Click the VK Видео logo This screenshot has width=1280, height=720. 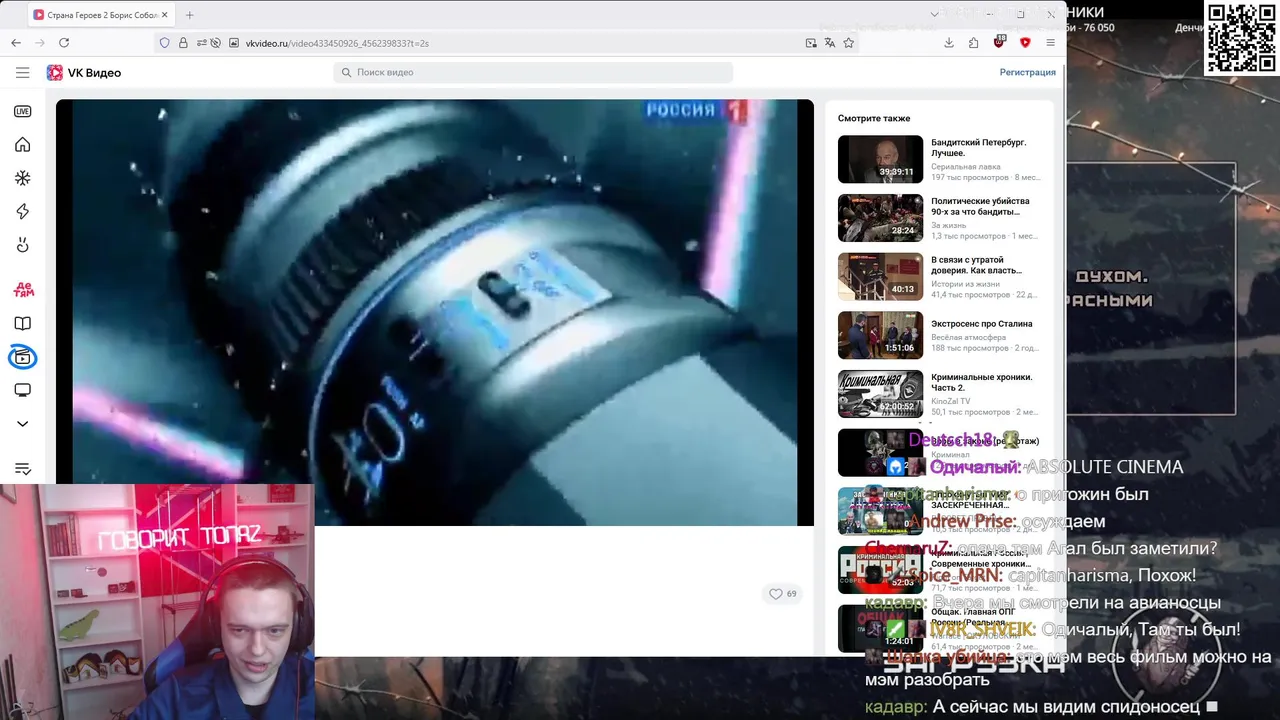[84, 73]
